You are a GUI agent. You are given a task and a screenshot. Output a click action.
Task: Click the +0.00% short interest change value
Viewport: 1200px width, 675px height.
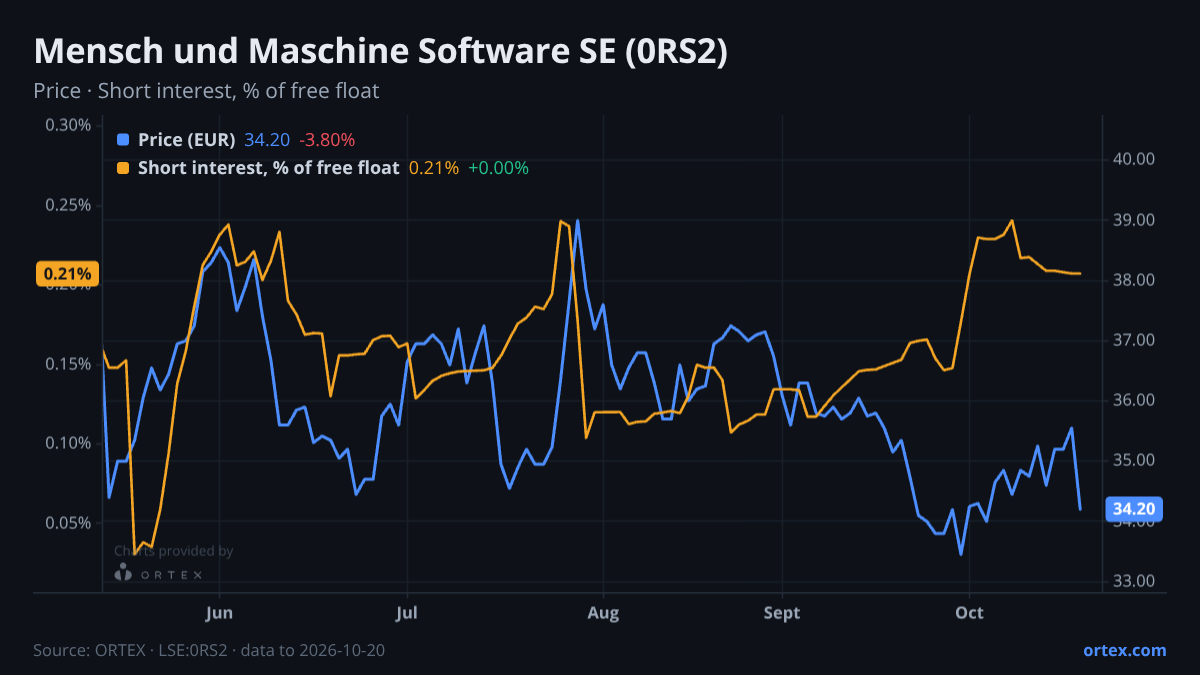(x=498, y=168)
